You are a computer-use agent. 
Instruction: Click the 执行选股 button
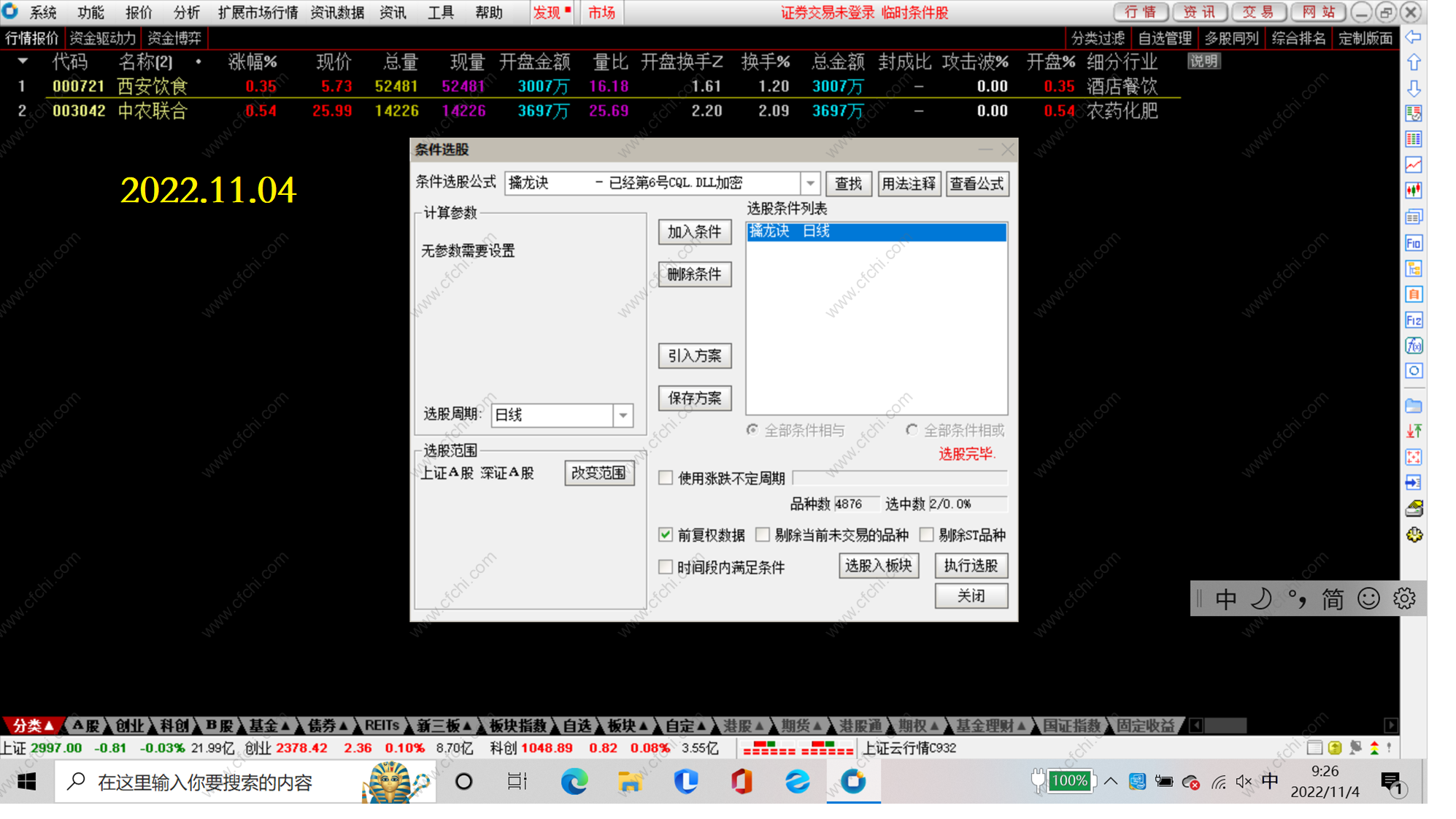point(971,566)
